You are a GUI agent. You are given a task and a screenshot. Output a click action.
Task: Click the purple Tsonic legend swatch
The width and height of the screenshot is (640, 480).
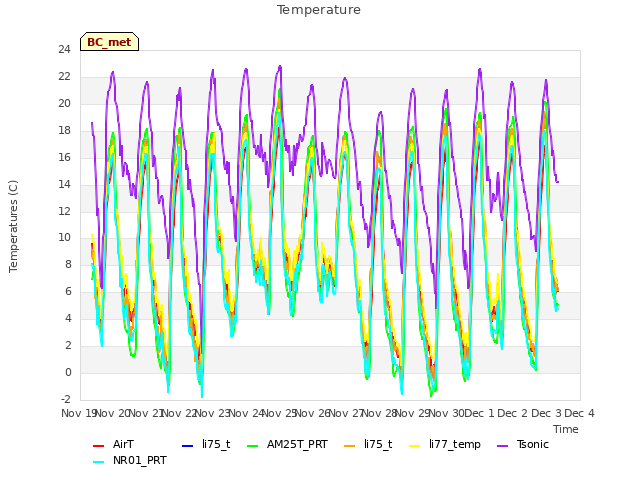[x=503, y=446]
